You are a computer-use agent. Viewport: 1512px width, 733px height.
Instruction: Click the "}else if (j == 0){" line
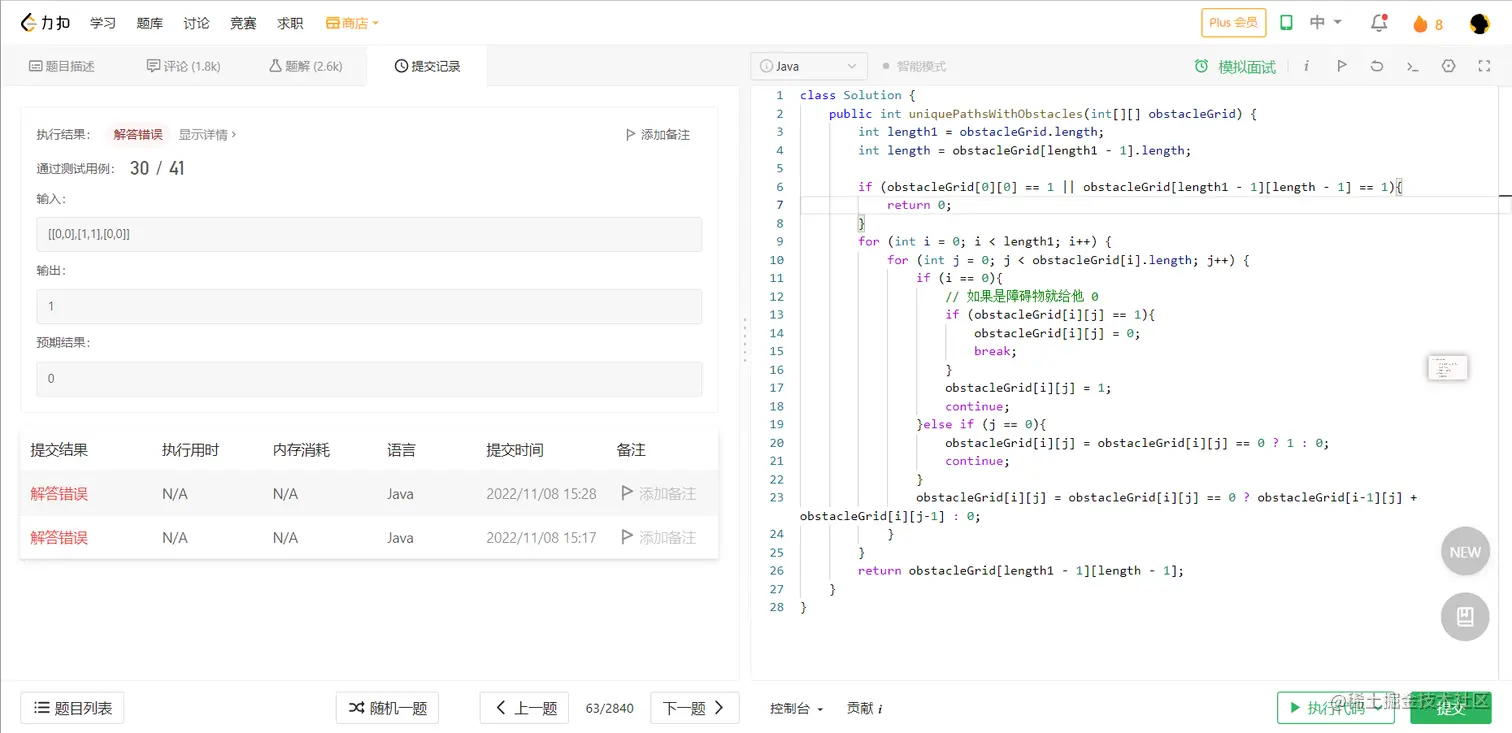[x=981, y=424]
